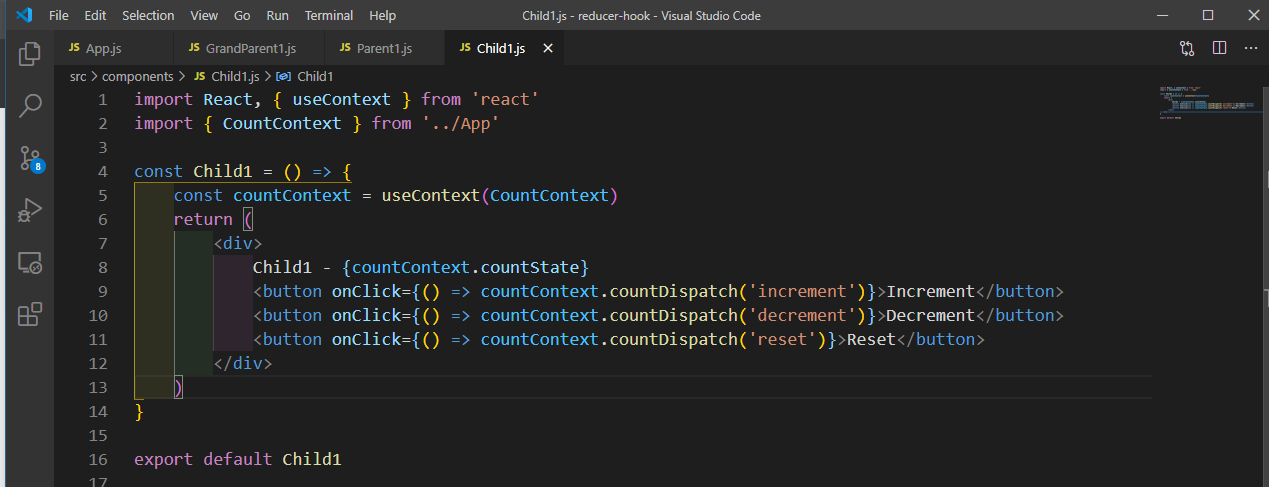Viewport: 1269px width, 487px height.
Task: Click 'countContext' variable on line 5
Action: coord(292,196)
